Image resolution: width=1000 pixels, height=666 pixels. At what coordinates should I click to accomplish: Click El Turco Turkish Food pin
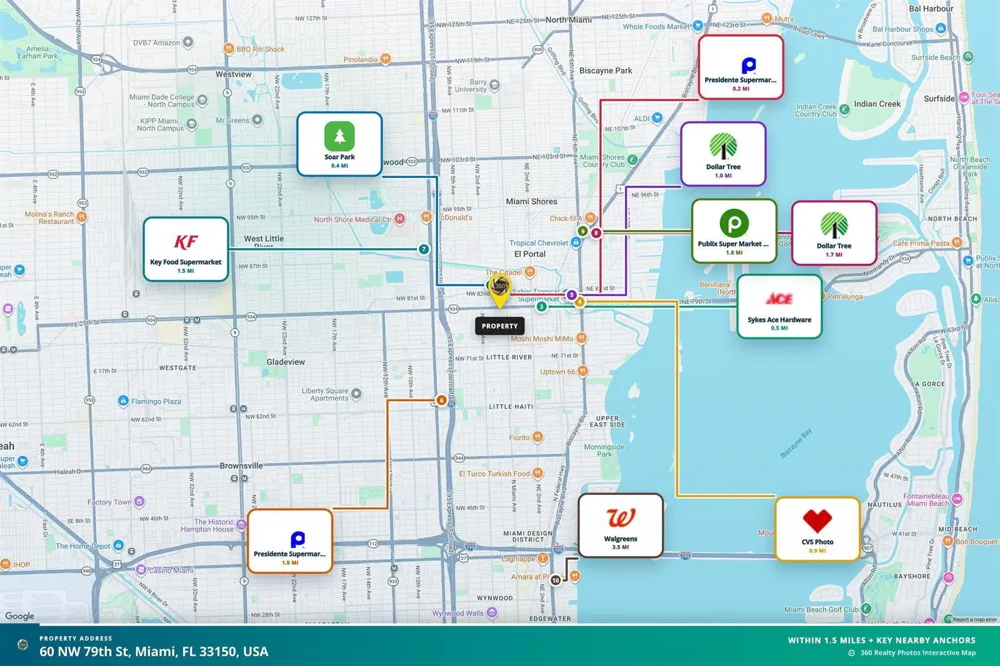coord(538,473)
